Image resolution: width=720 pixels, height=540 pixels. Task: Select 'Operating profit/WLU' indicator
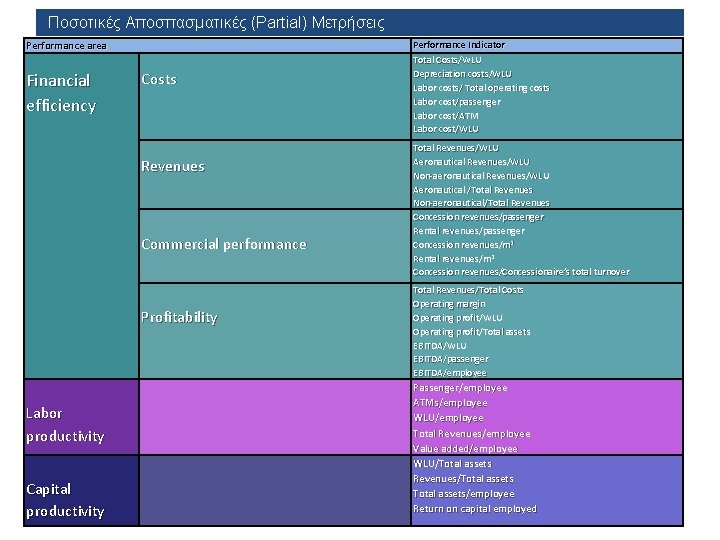click(x=457, y=318)
